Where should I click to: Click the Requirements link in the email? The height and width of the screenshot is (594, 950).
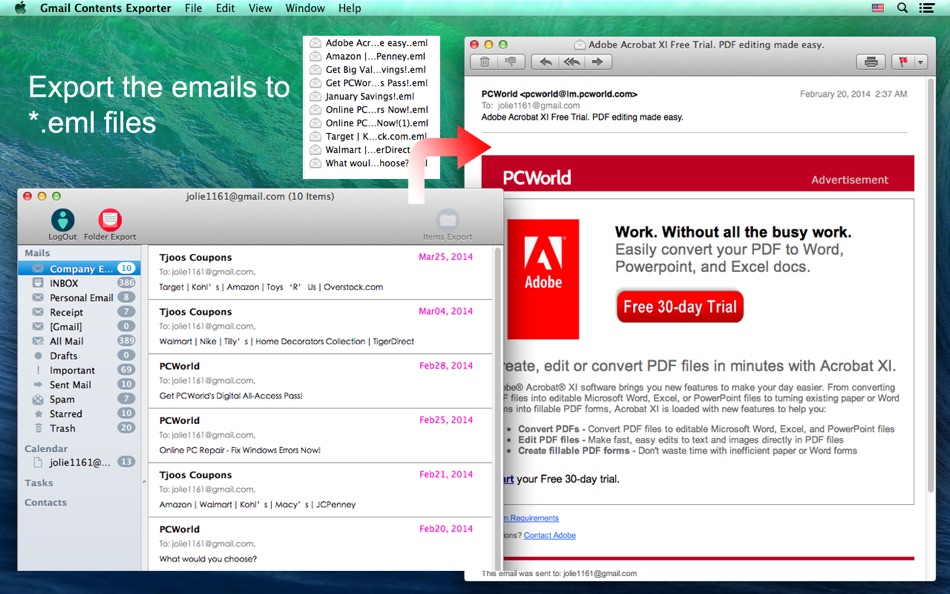pyautogui.click(x=533, y=518)
